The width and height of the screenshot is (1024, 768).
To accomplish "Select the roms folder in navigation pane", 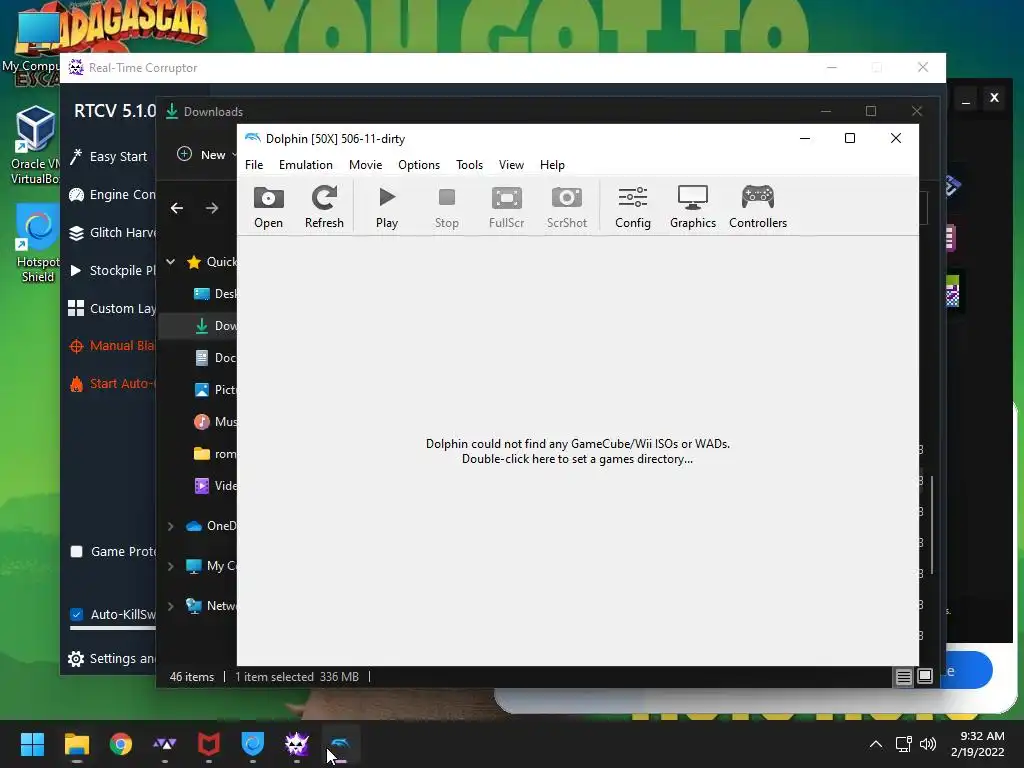I will coord(216,454).
